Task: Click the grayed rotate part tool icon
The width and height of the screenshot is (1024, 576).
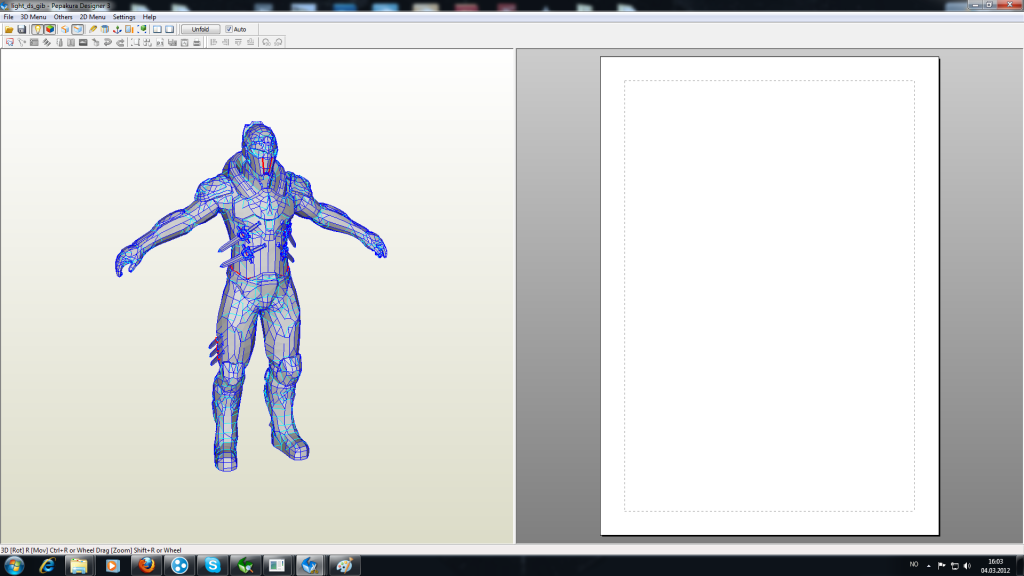Action: [x=22, y=42]
